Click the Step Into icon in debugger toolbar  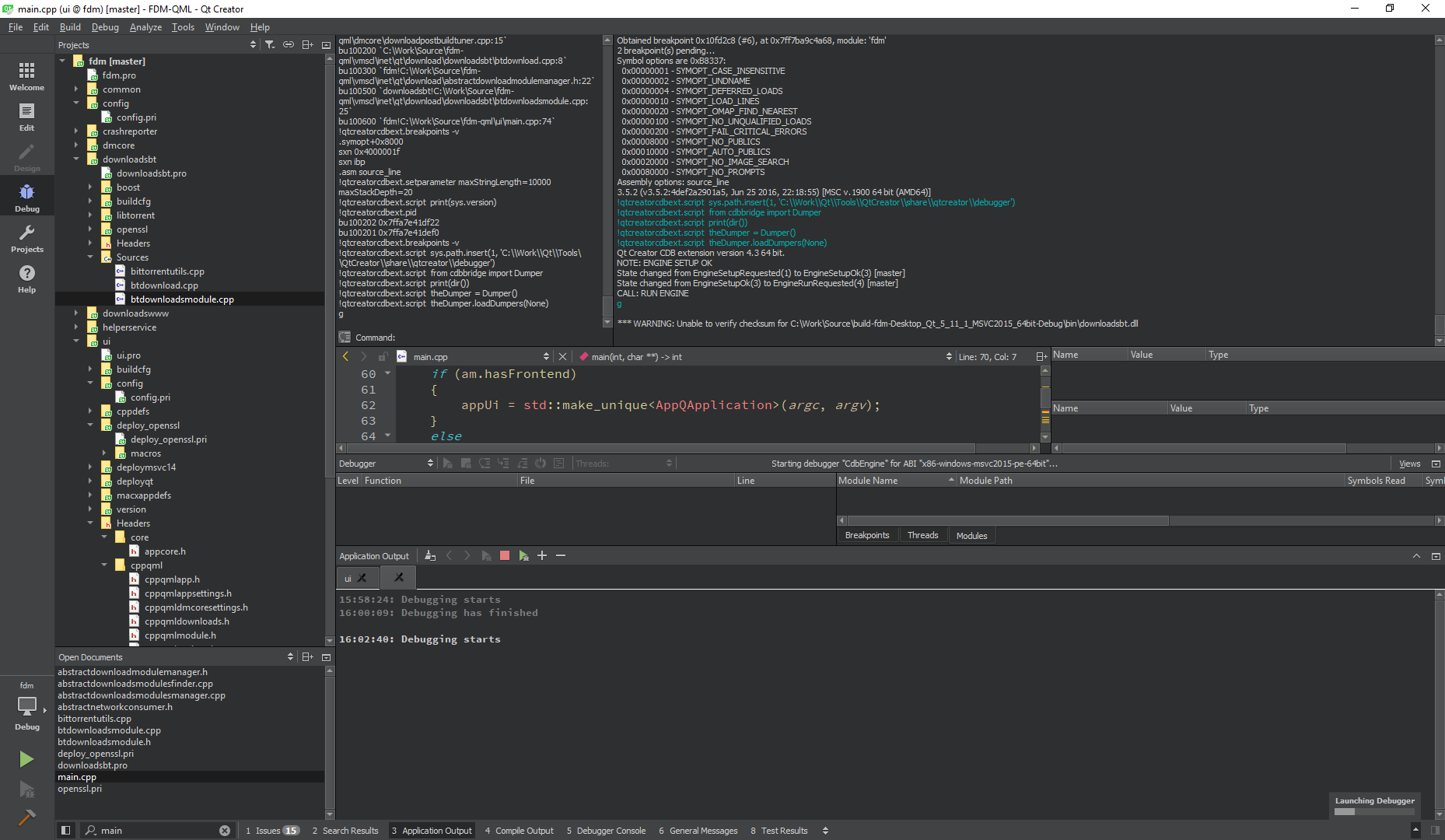coord(503,463)
